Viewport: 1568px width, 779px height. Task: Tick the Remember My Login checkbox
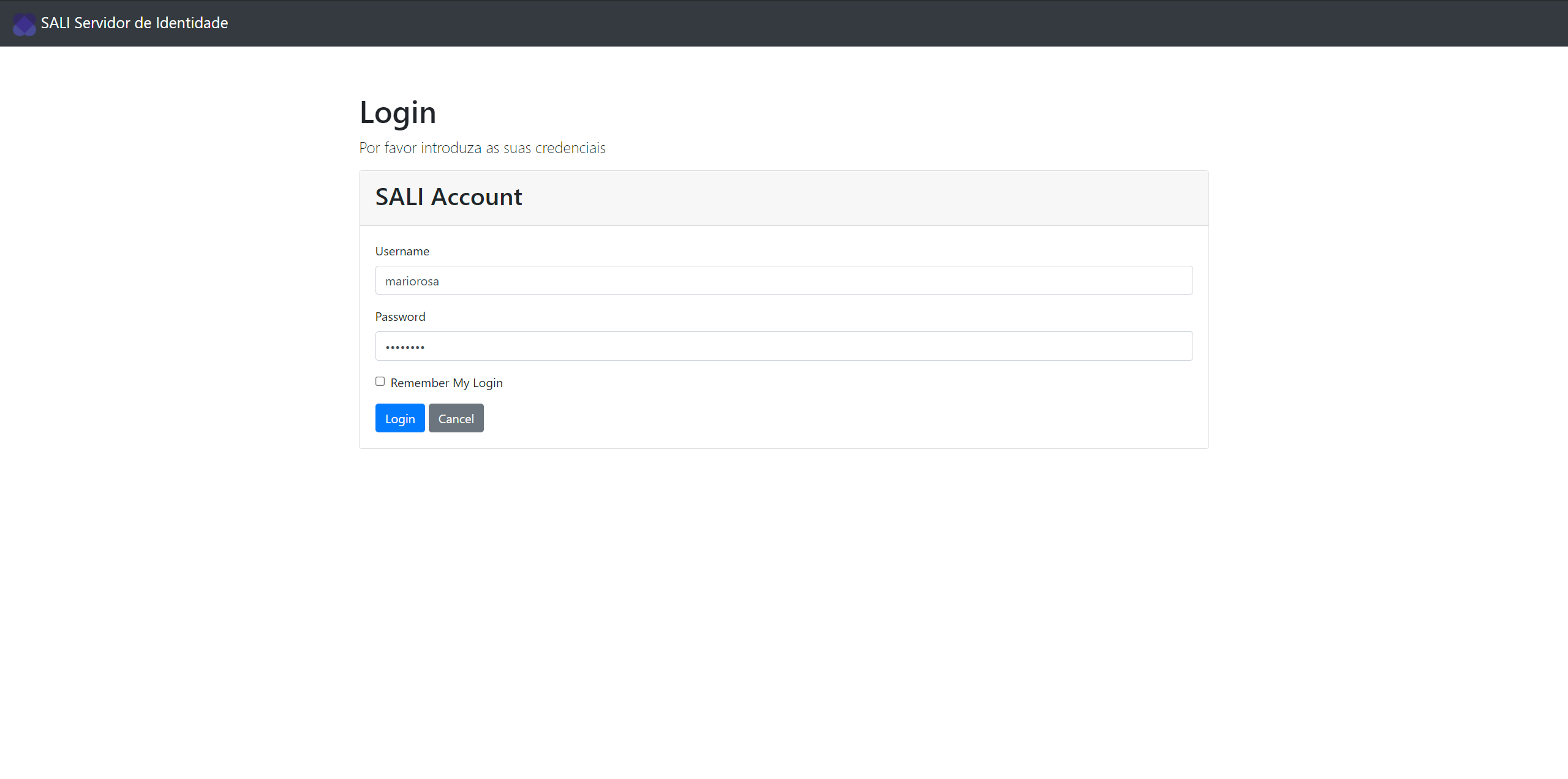[380, 382]
